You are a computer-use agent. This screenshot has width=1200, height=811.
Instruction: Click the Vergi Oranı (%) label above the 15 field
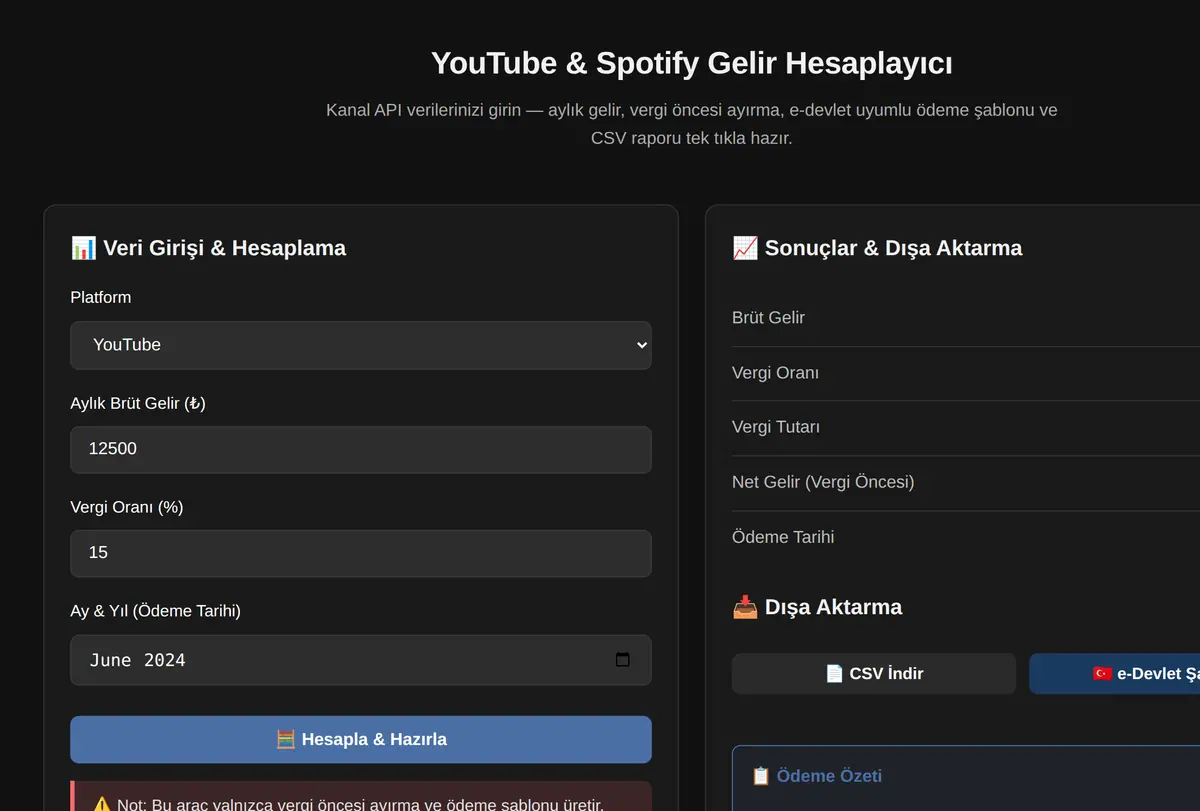126,507
